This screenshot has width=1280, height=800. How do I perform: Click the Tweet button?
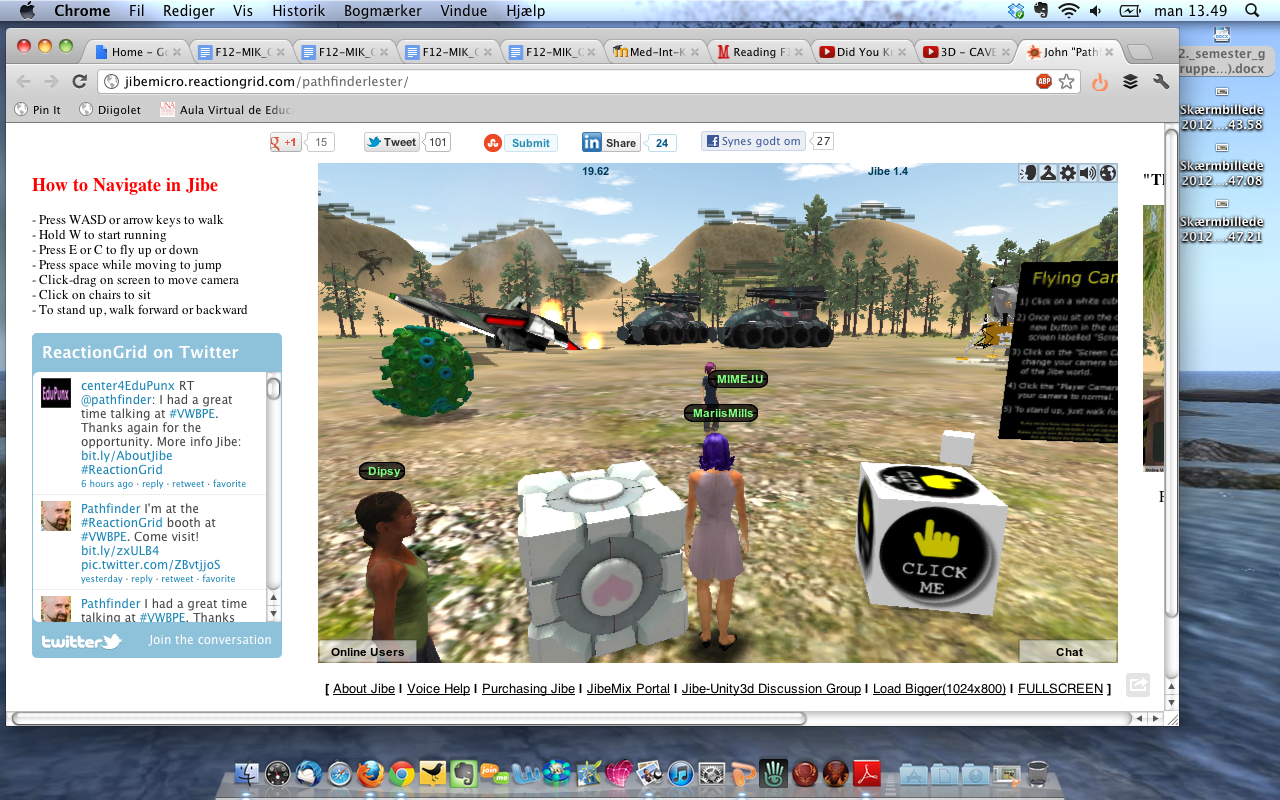coord(391,142)
